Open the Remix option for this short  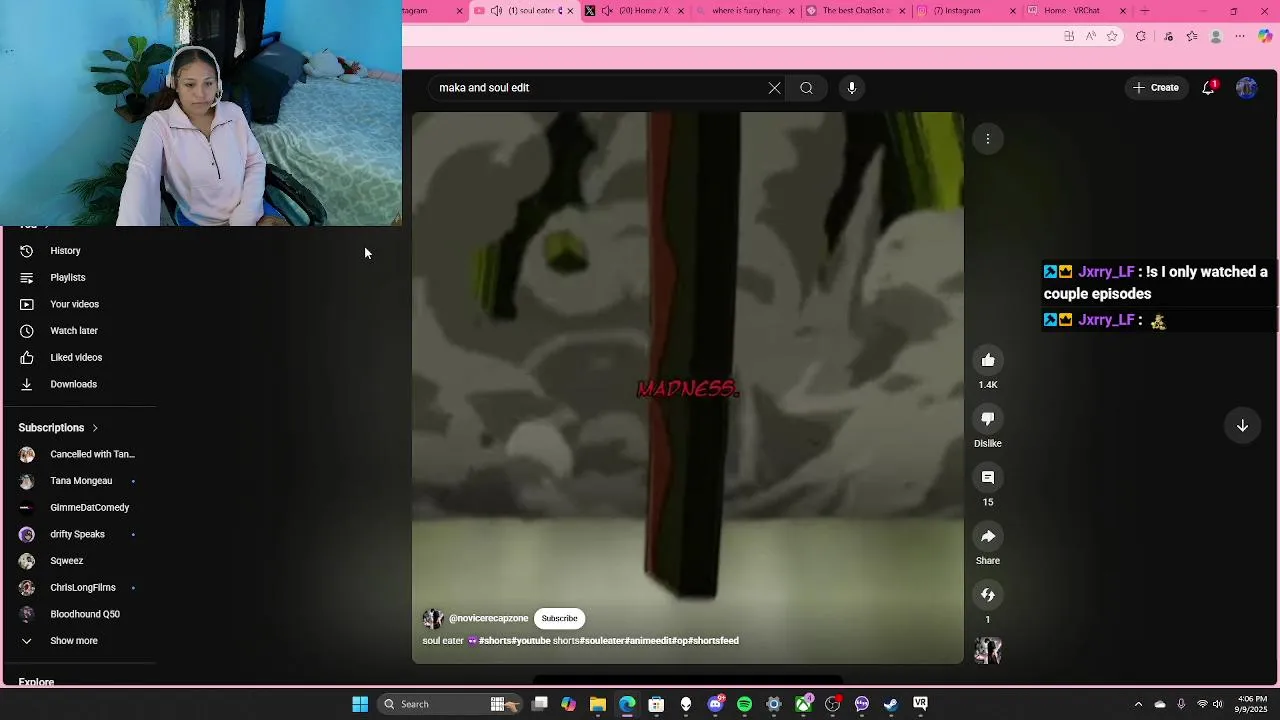tap(988, 595)
